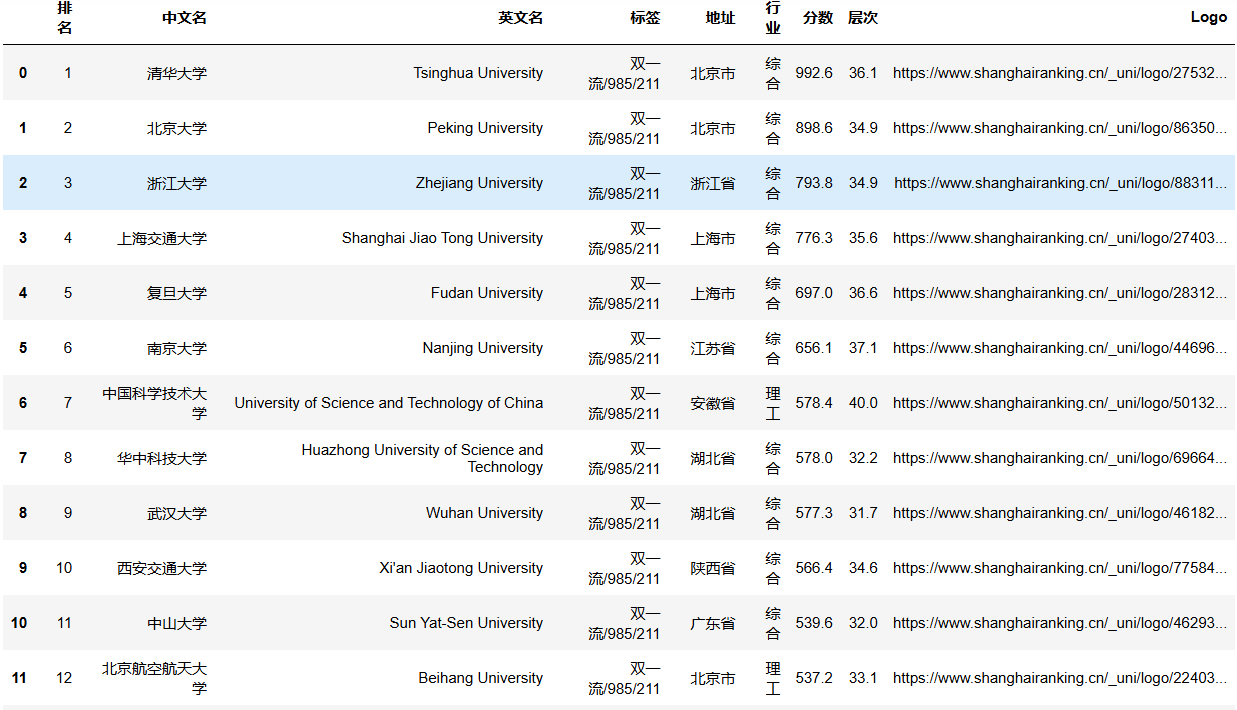Select the Xi'an Jiaotong University cell
1237x710 pixels.
tap(461, 568)
